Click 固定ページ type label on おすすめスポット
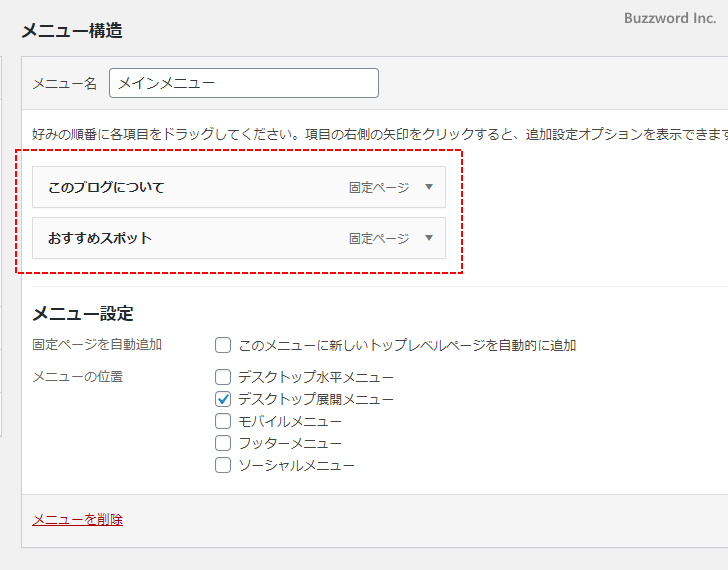 [x=379, y=238]
